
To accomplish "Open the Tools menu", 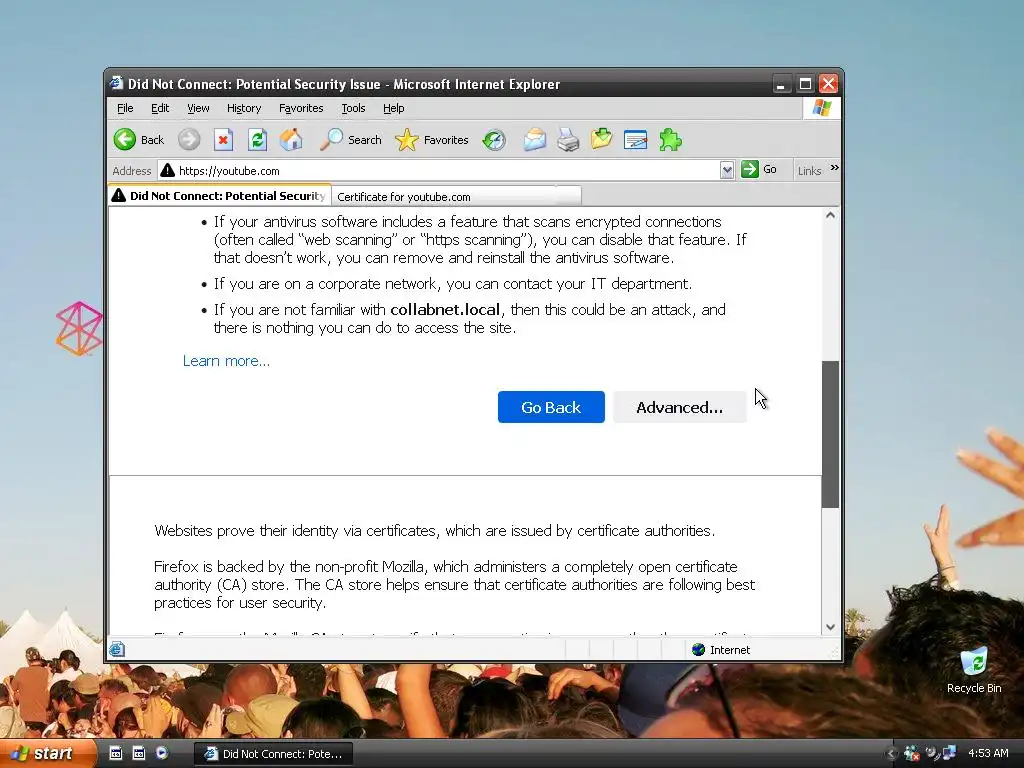I will pyautogui.click(x=353, y=108).
